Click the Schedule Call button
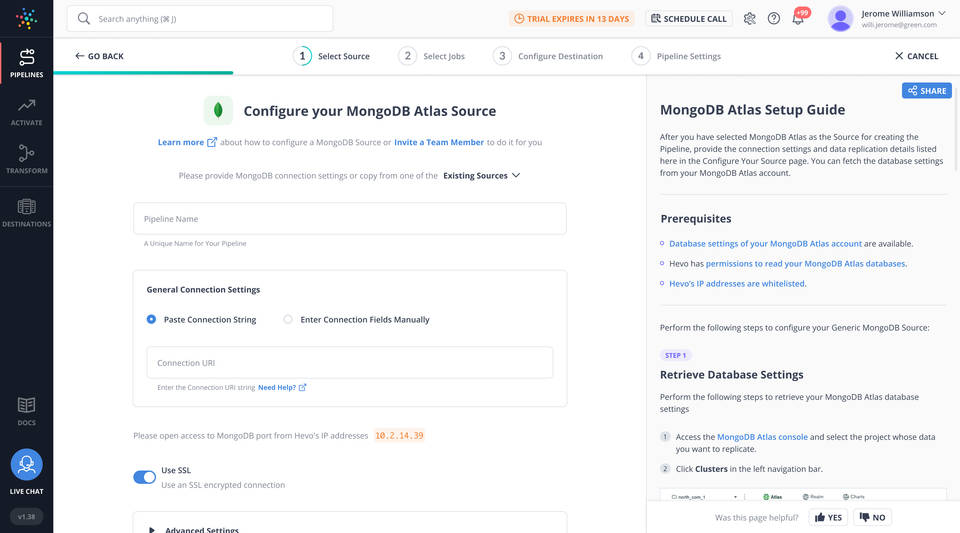The width and height of the screenshot is (960, 533). pyautogui.click(x=689, y=18)
